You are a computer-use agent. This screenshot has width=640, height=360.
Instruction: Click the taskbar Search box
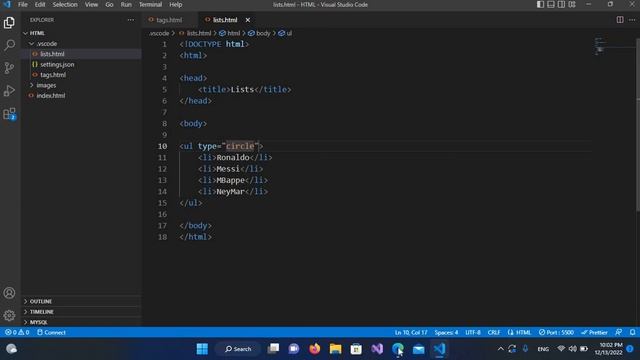pos(238,349)
